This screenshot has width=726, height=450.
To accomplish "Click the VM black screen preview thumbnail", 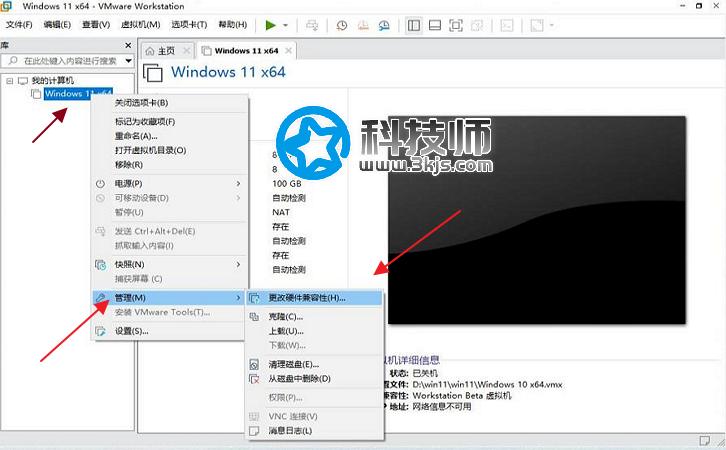I will click(x=537, y=220).
